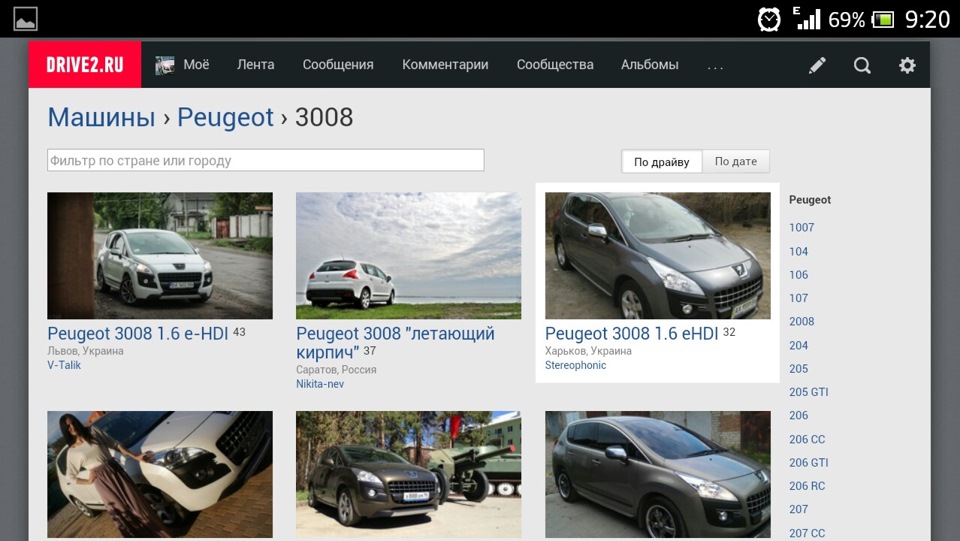960x541 pixels.
Task: Select model 107 in sidebar
Action: click(798, 298)
